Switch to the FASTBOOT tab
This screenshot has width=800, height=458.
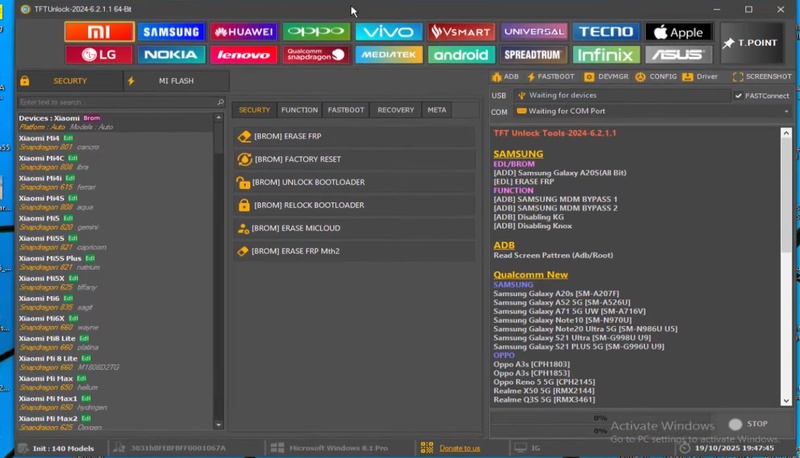(x=346, y=110)
